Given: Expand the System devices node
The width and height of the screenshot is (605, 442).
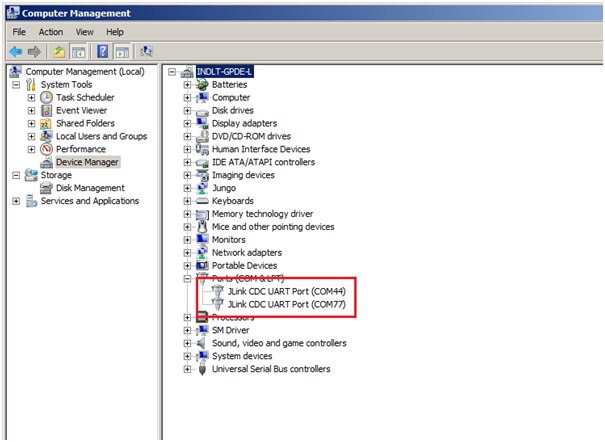Looking at the screenshot, I should (x=187, y=356).
